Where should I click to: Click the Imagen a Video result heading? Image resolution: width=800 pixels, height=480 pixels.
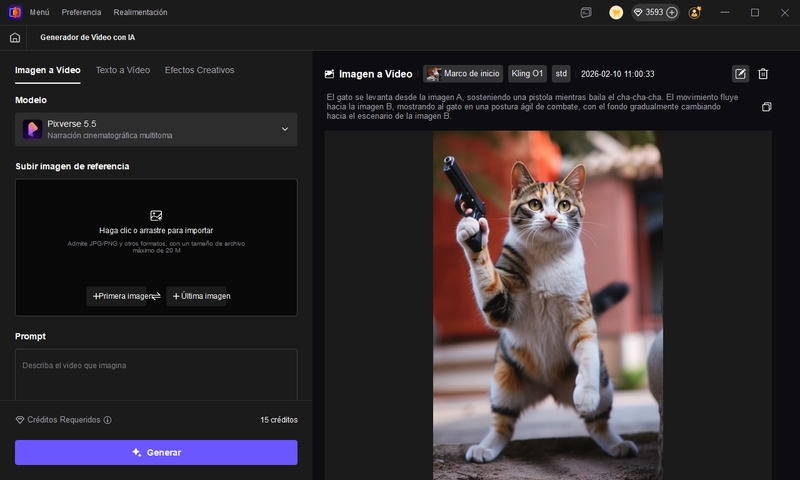pyautogui.click(x=376, y=74)
